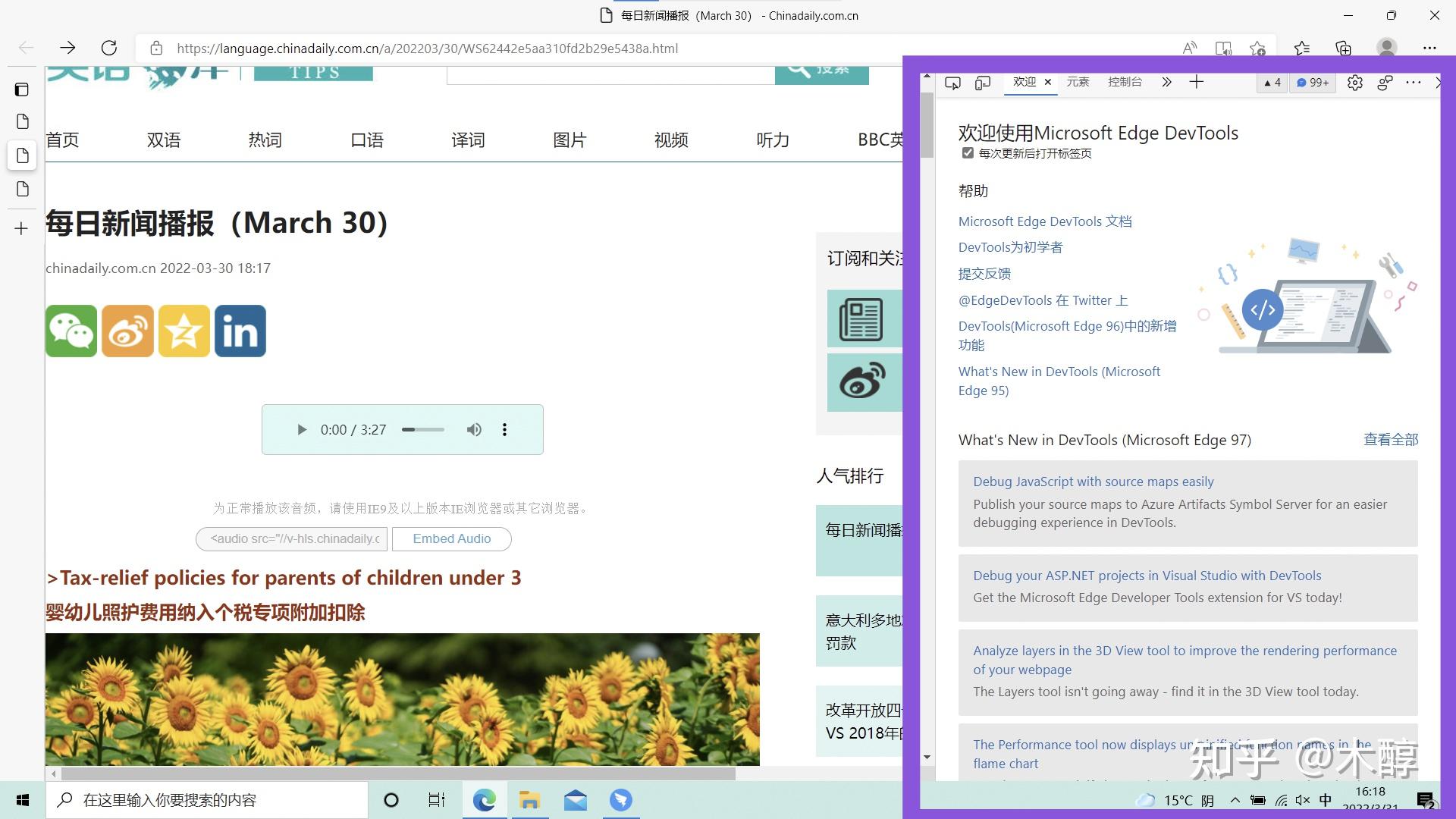Open the Microsoft Edge DevTools 文档 link

coord(1045,221)
